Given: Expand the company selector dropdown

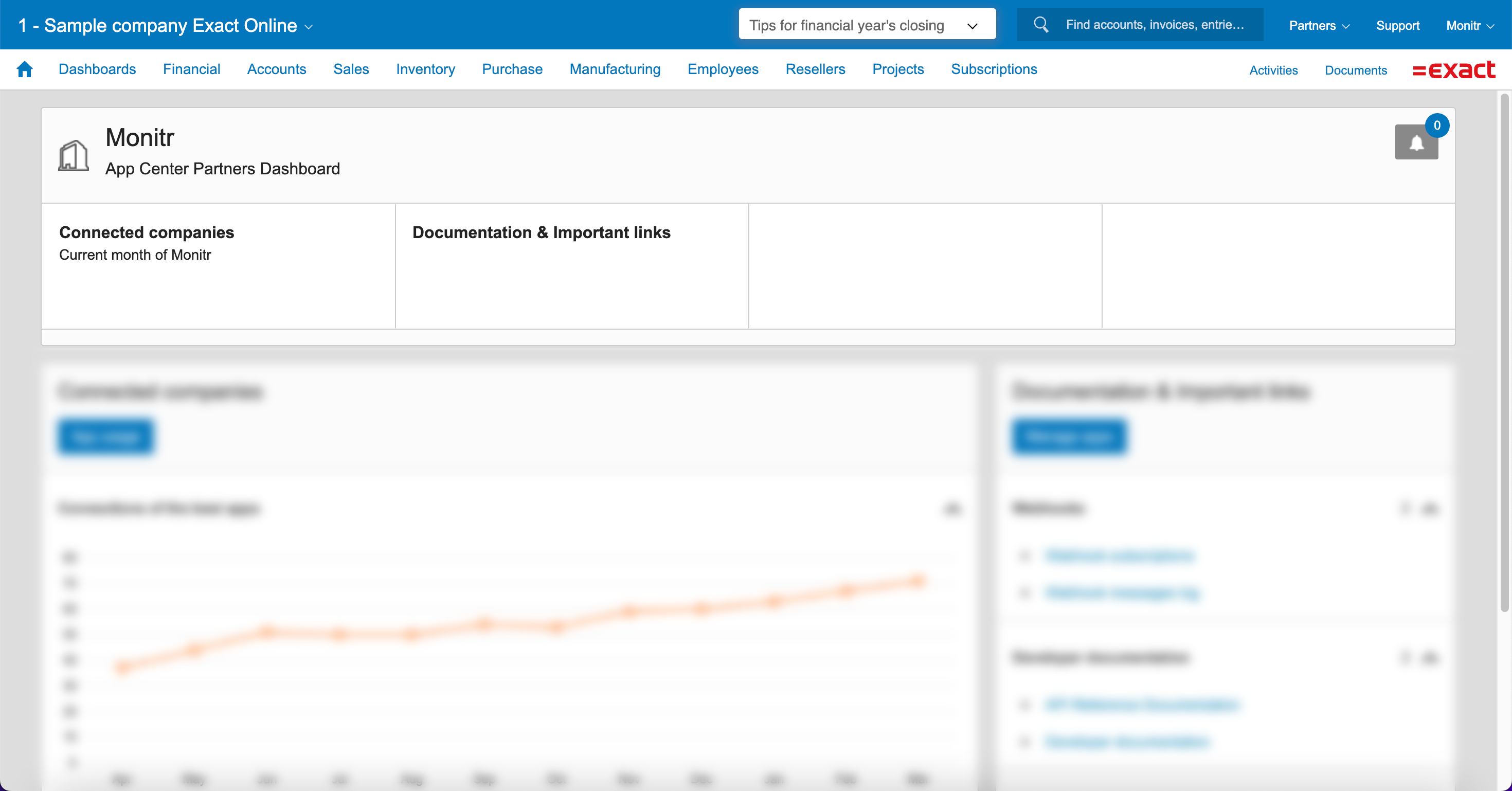Looking at the screenshot, I should click(x=166, y=25).
